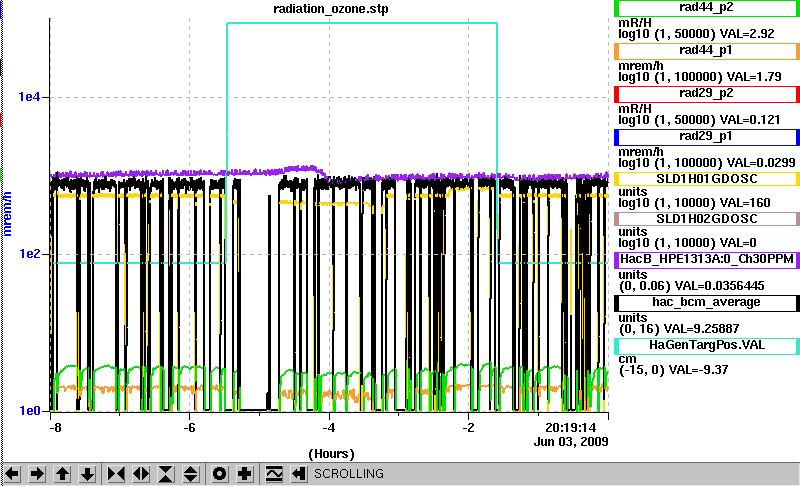800x486 pixels.
Task: Click the pan right arrow button
Action: point(37,474)
